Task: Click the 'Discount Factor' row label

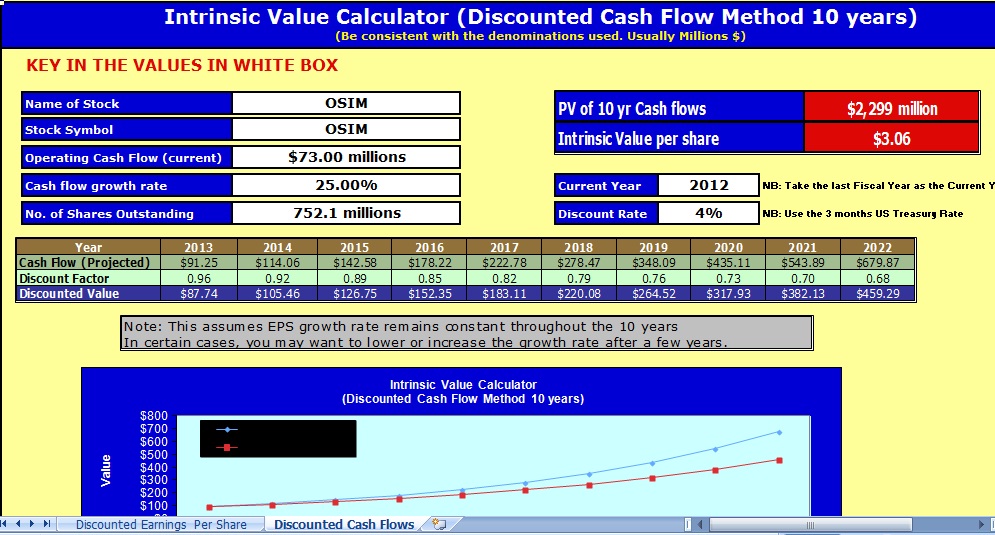Action: click(x=88, y=278)
